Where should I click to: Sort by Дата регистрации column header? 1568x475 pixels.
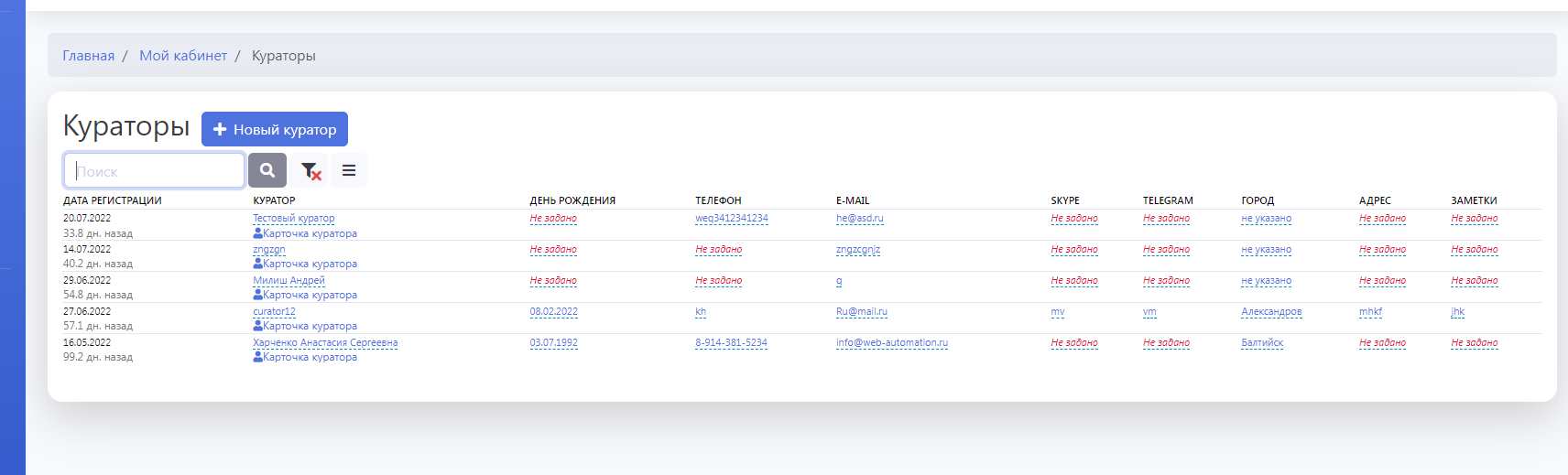112,200
